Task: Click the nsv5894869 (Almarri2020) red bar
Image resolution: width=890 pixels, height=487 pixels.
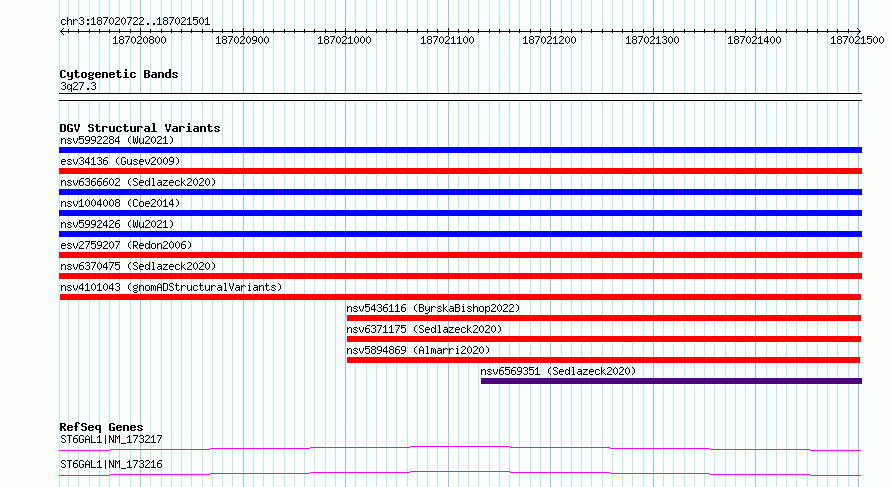Action: 603,360
